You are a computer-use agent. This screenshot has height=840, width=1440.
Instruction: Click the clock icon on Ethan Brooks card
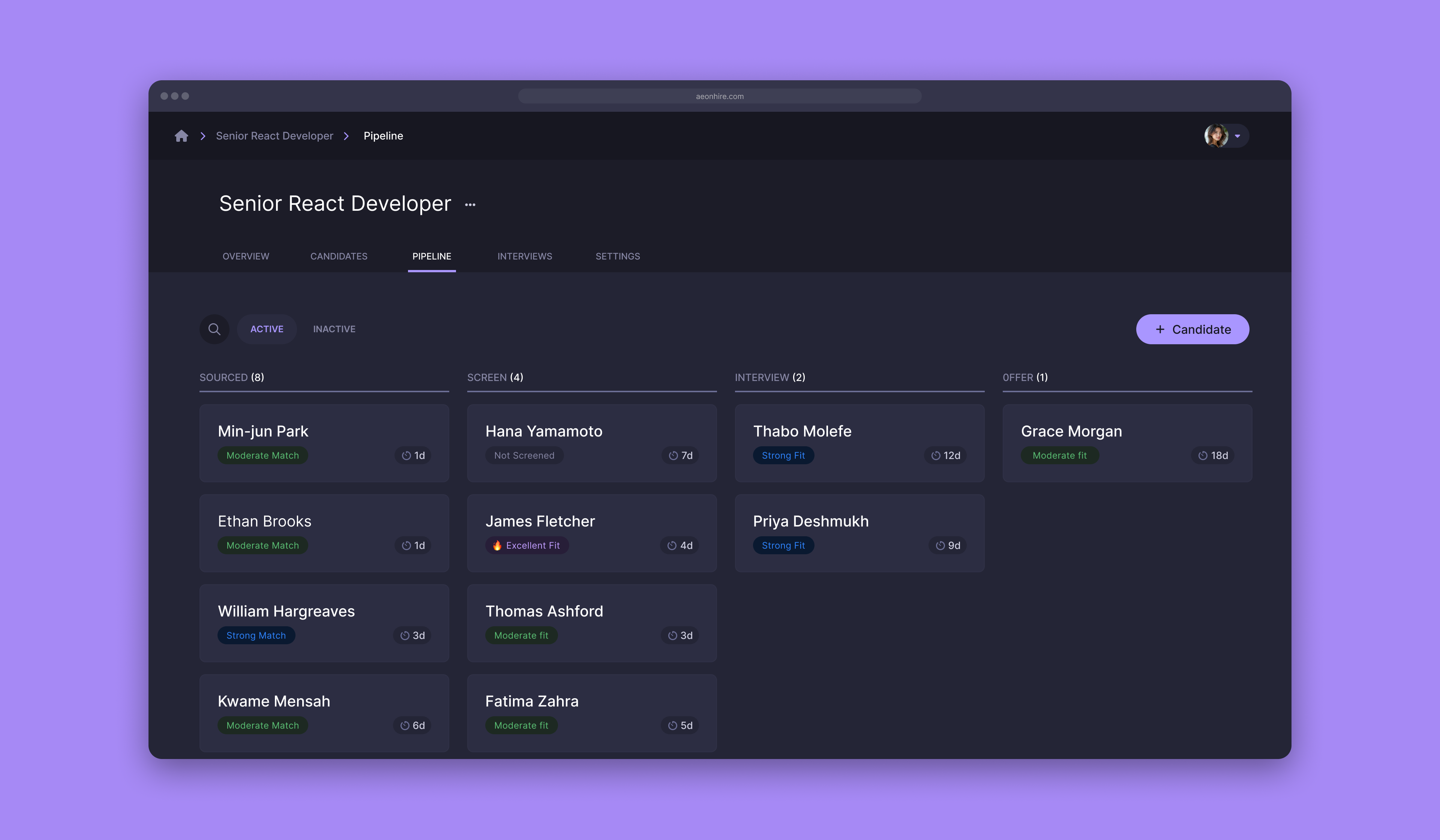click(x=406, y=546)
